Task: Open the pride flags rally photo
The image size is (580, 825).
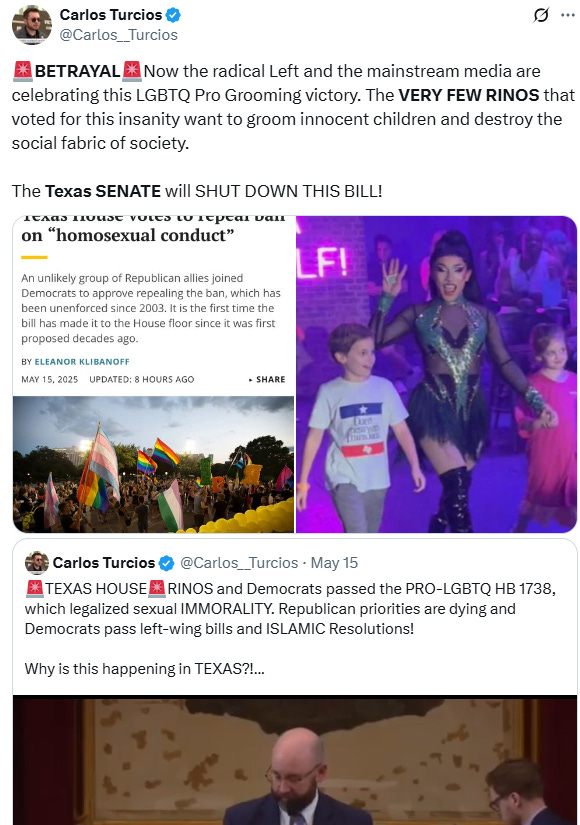Action: tap(153, 465)
